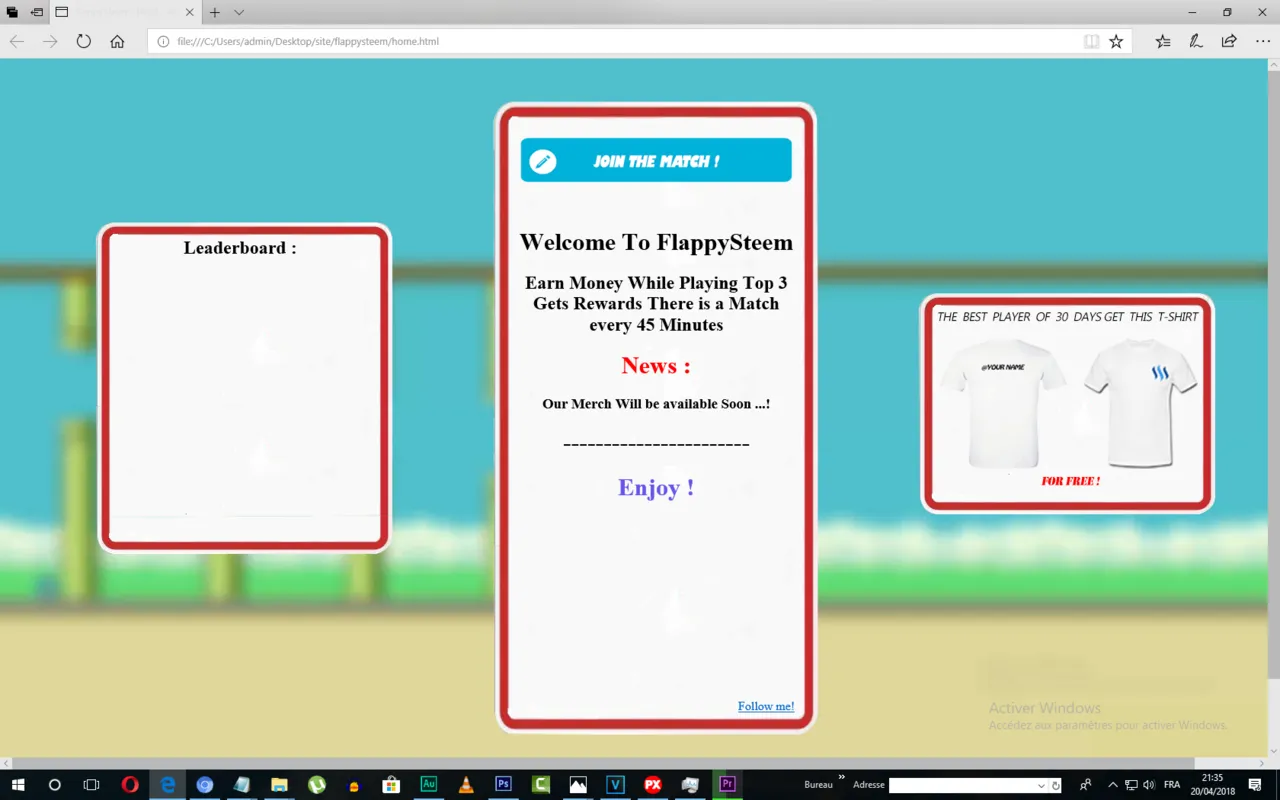
Task: Open the clock showing 21:35
Action: point(1212,785)
